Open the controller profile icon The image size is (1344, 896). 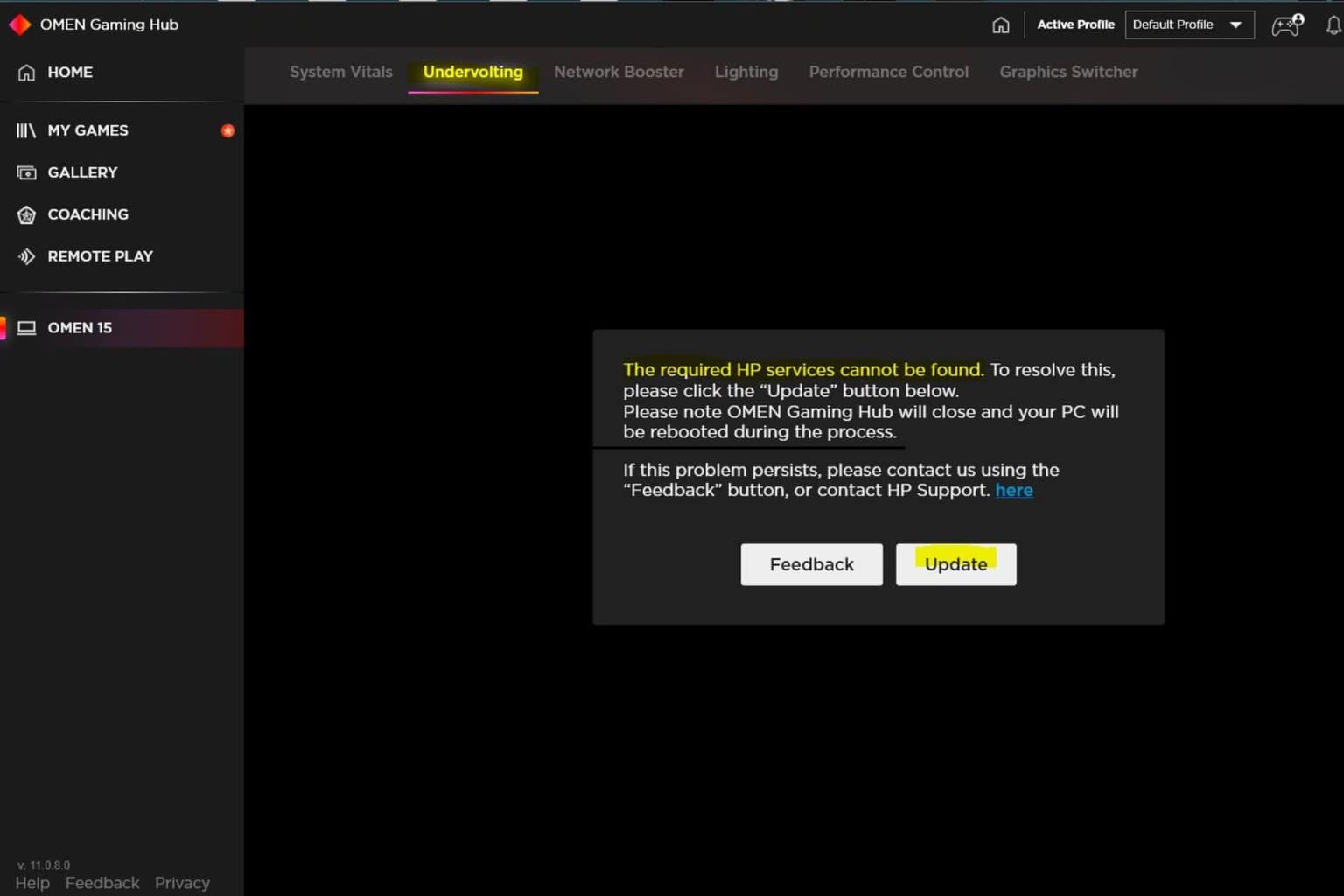click(x=1287, y=24)
